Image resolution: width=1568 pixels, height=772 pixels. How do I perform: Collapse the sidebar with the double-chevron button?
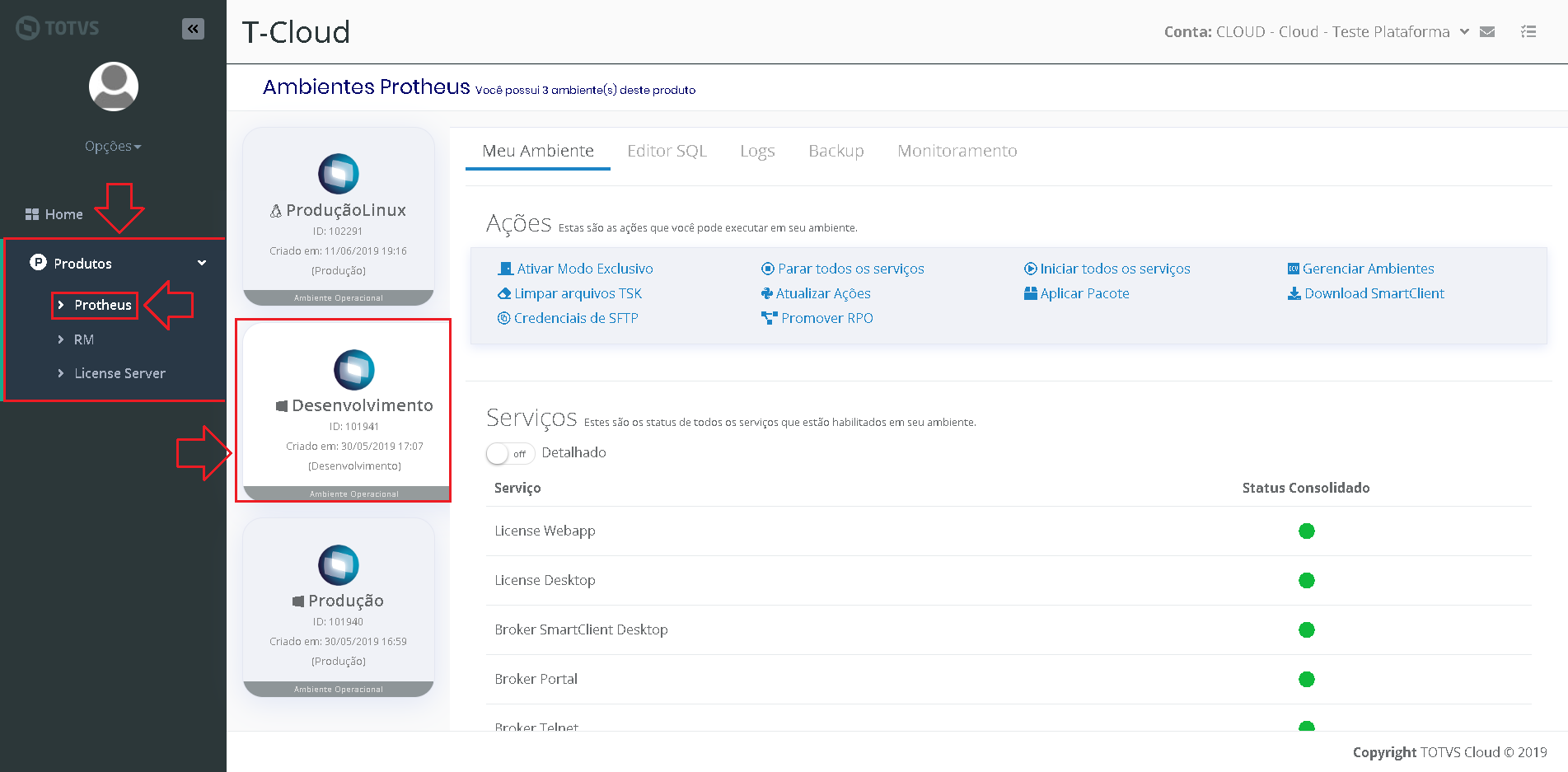[x=193, y=29]
